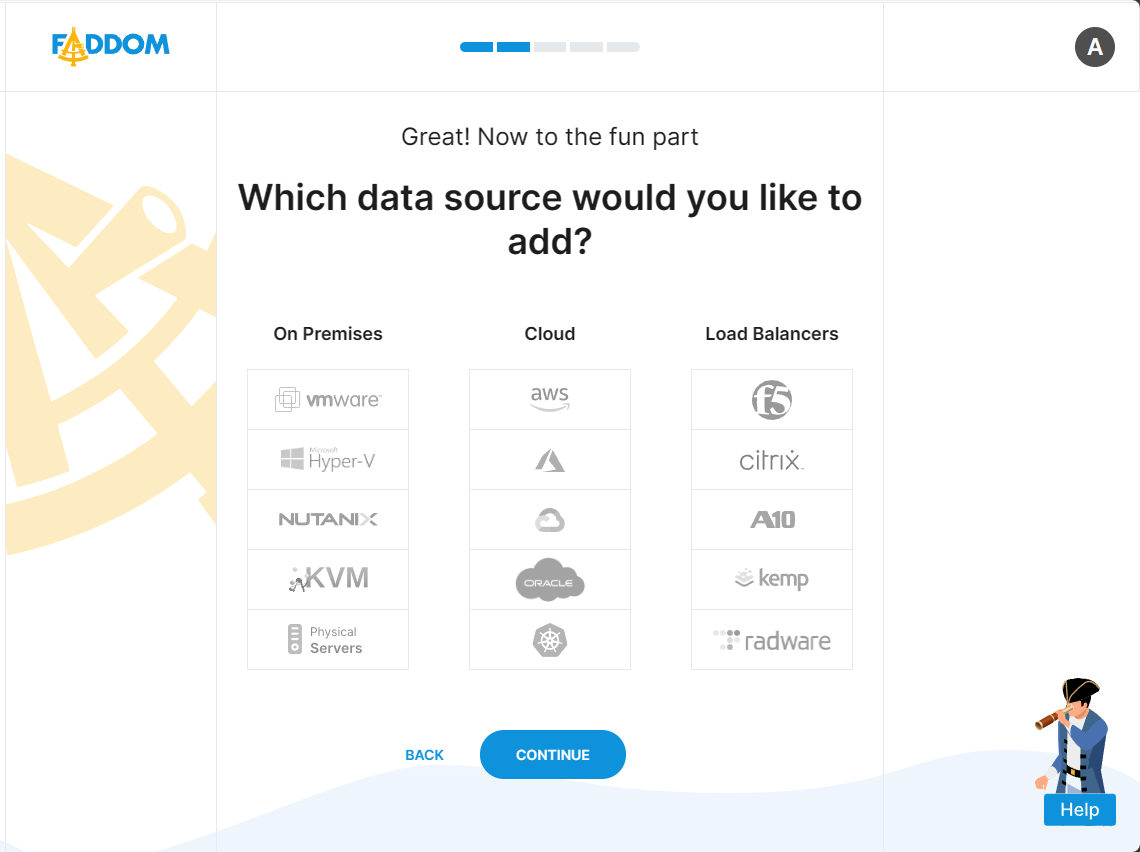Choose the AWS cloud data source
This screenshot has height=852, width=1140.
(x=550, y=400)
